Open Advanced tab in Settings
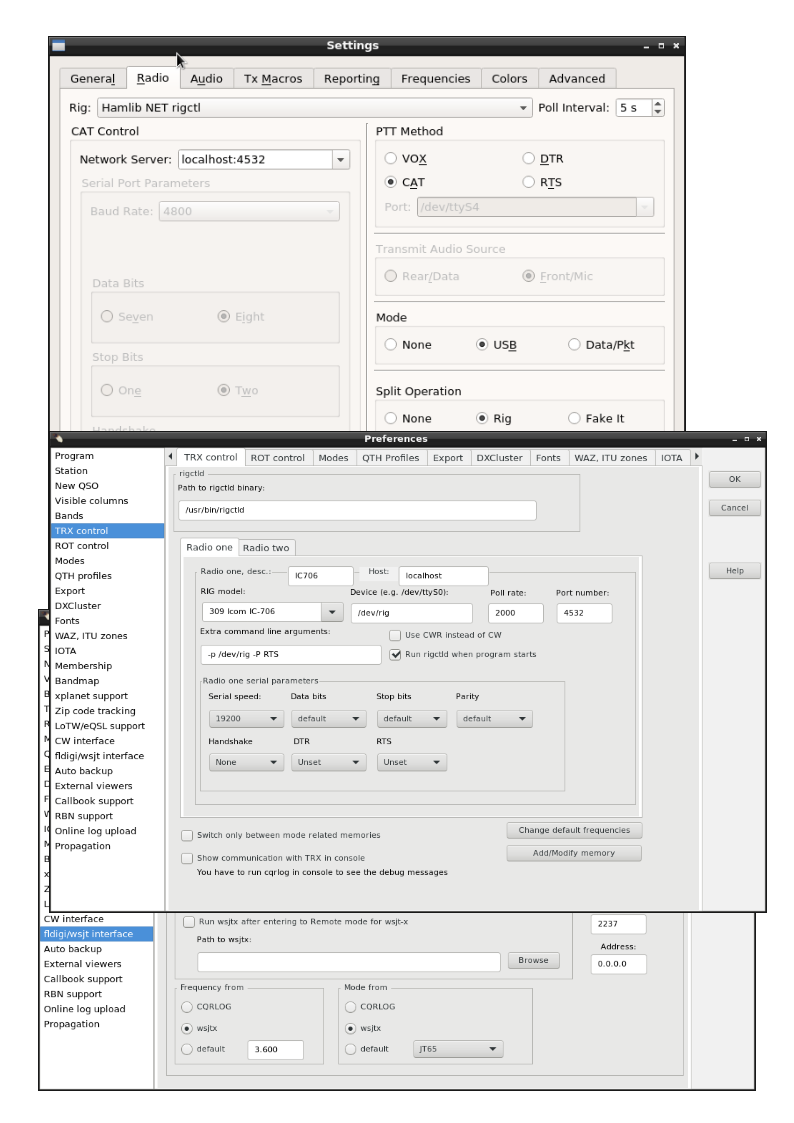Image resolution: width=794 pixels, height=1123 pixels. pos(576,79)
